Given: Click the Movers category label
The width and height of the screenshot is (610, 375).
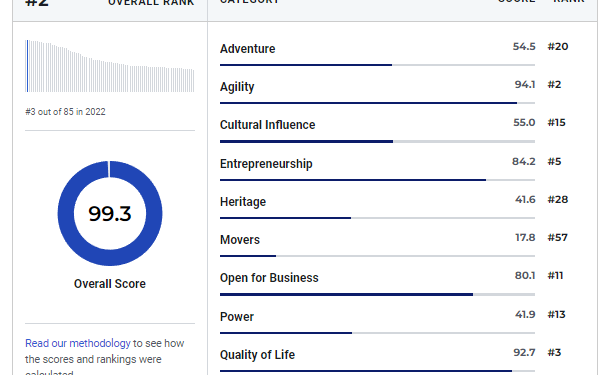Looking at the screenshot, I should pos(240,240).
